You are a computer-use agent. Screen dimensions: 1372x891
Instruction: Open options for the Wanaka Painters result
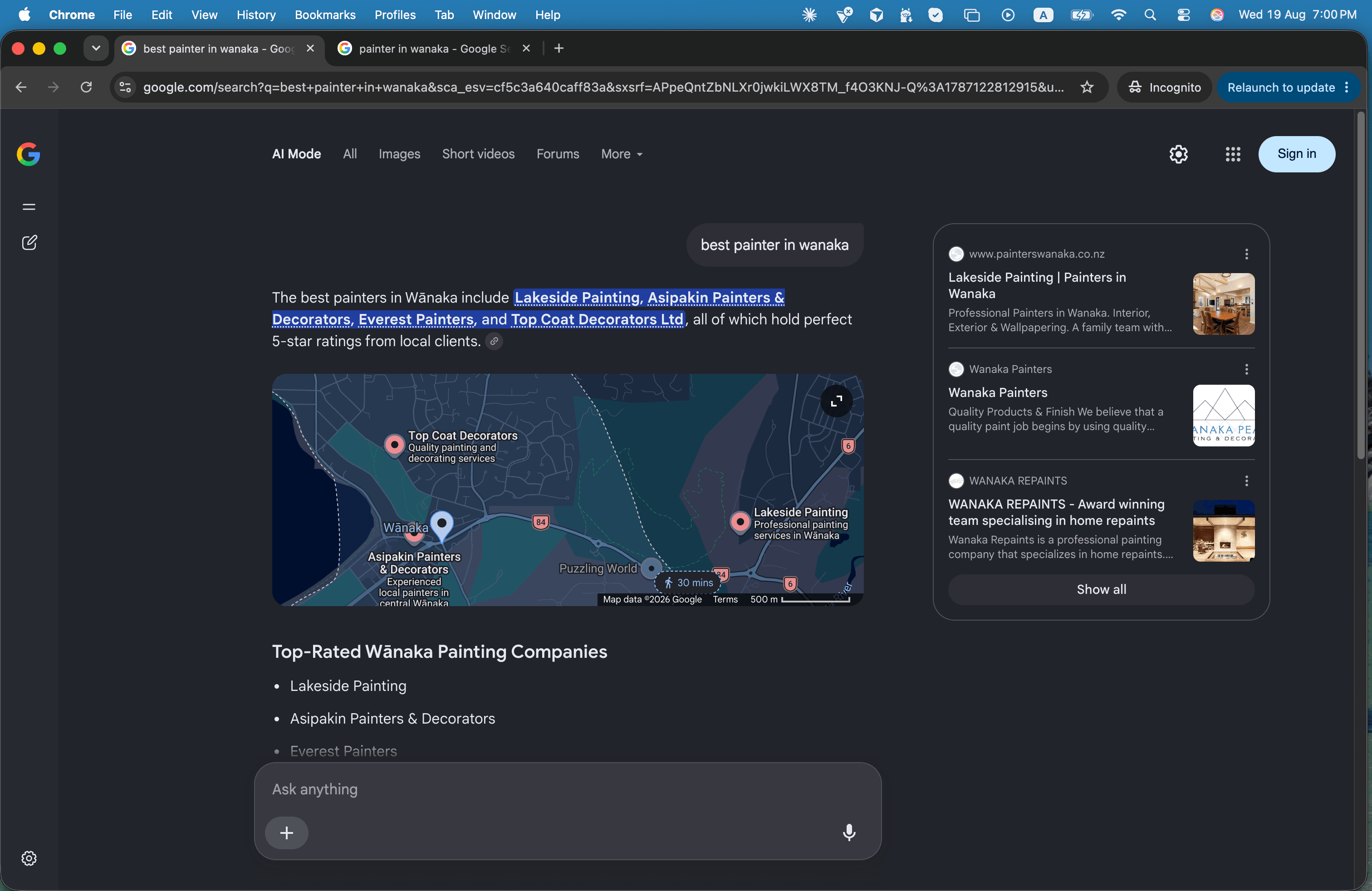click(1246, 369)
